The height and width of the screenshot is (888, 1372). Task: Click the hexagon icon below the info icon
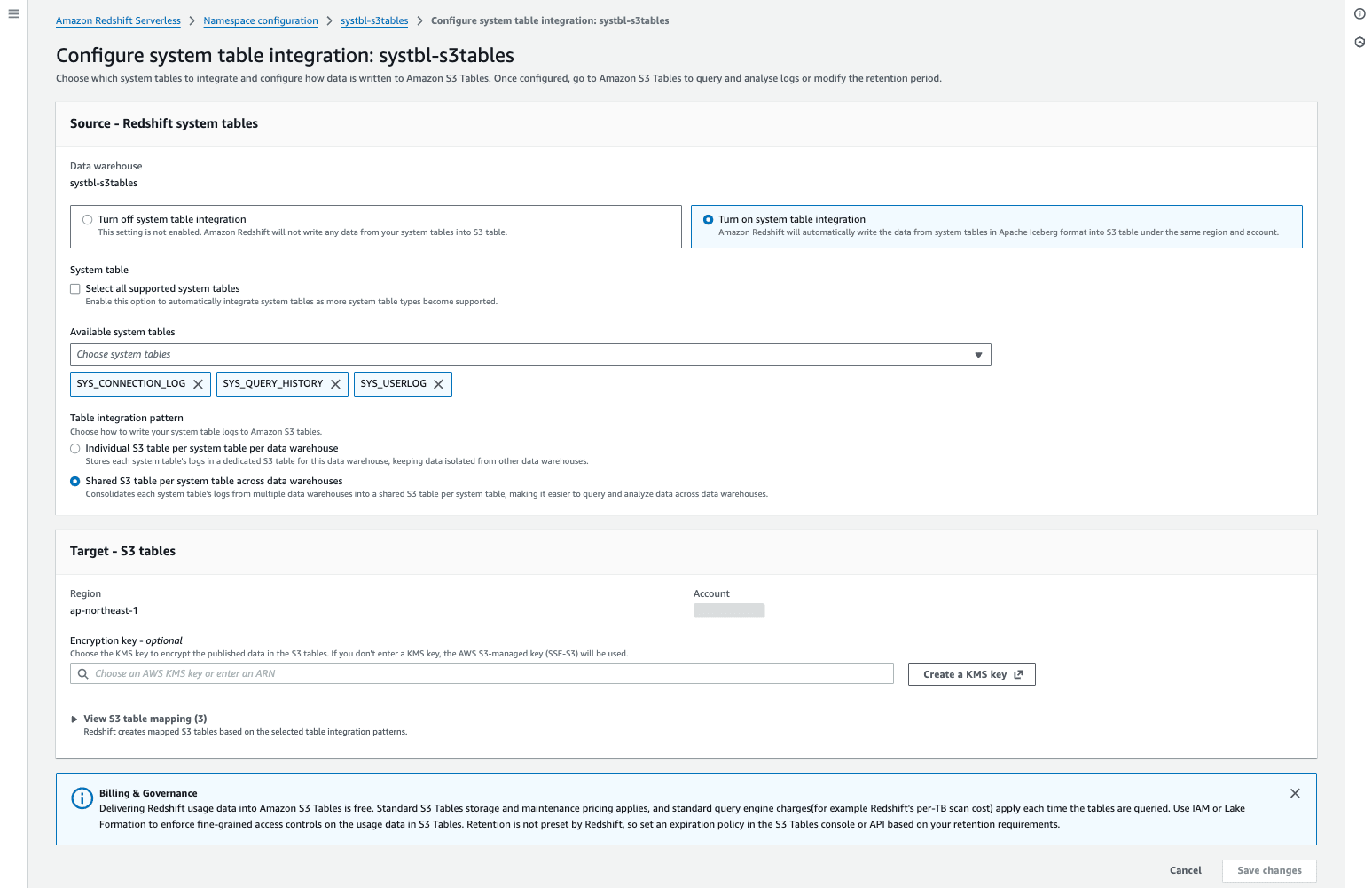1360,42
